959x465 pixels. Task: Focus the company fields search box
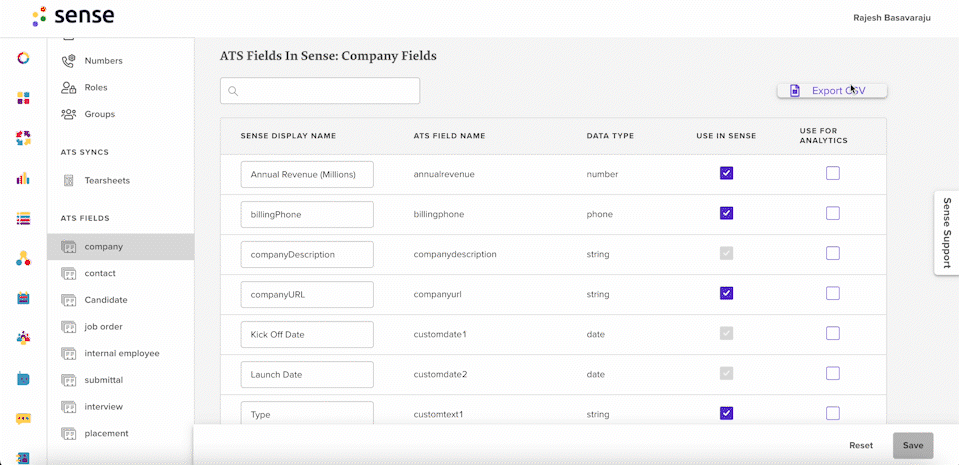click(x=320, y=91)
